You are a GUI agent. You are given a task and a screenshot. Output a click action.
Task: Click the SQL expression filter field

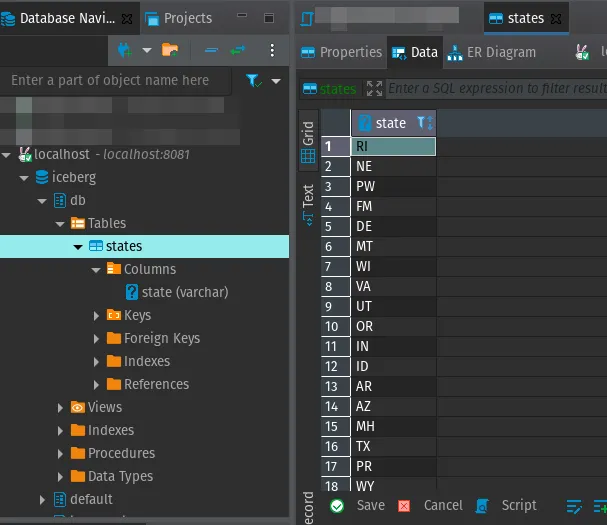495,89
